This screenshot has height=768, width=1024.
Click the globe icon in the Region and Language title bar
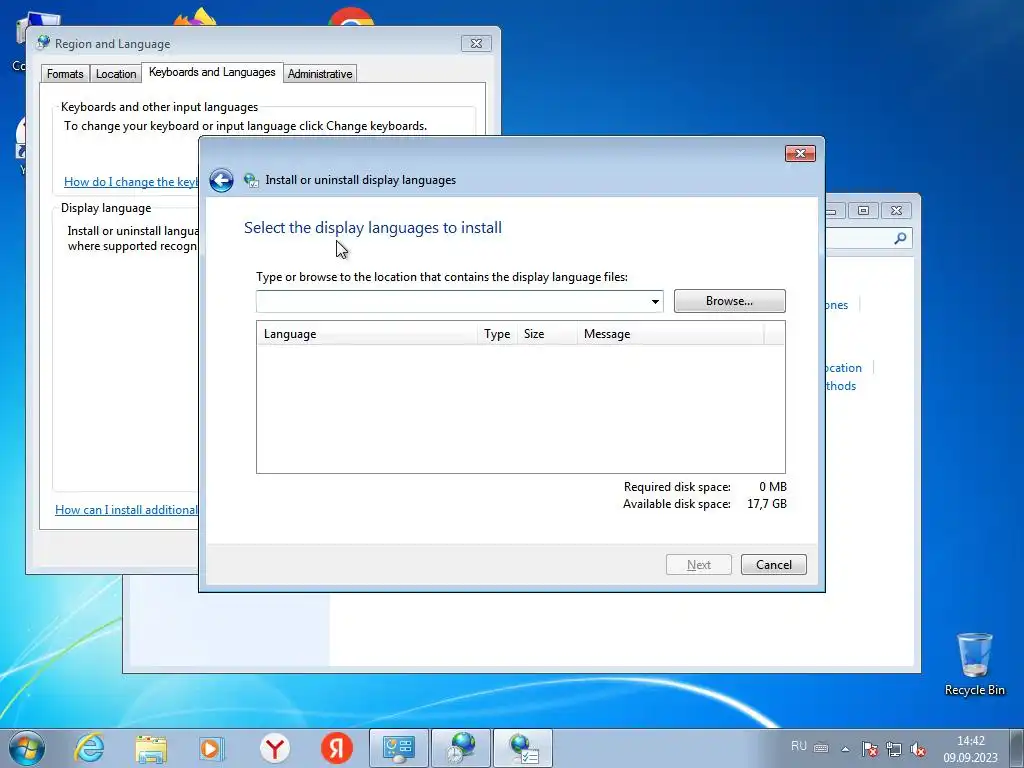(43, 43)
